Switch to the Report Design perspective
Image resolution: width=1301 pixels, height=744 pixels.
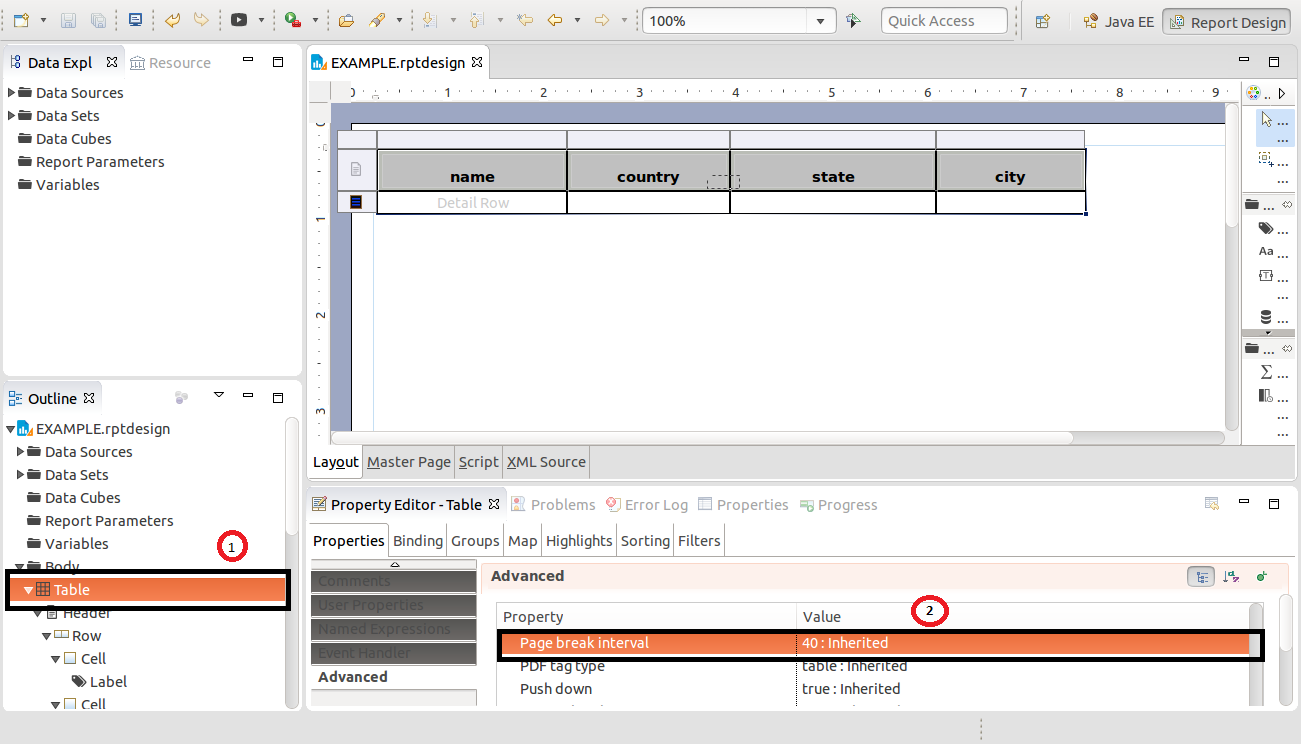tap(1226, 22)
